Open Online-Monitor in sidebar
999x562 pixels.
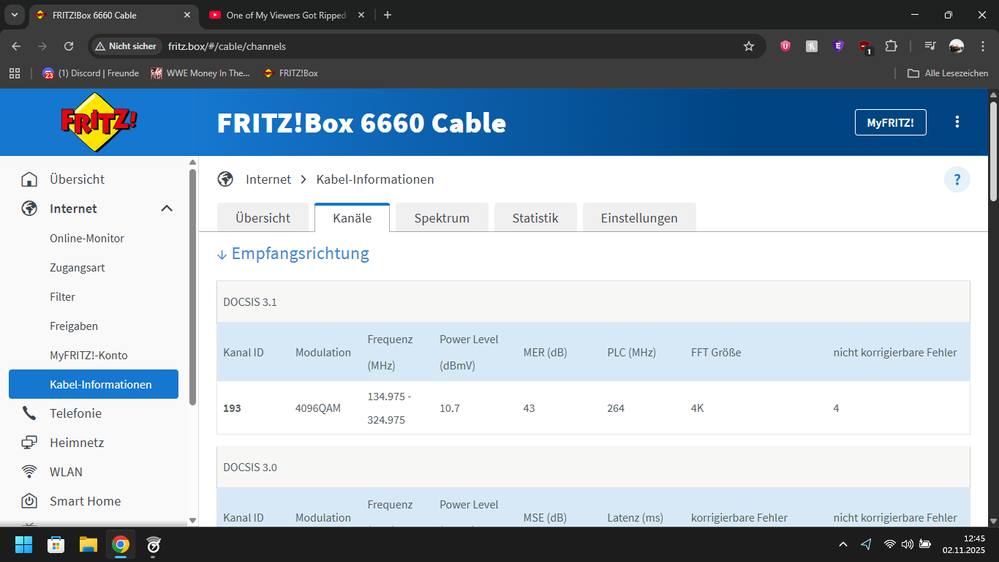87,238
